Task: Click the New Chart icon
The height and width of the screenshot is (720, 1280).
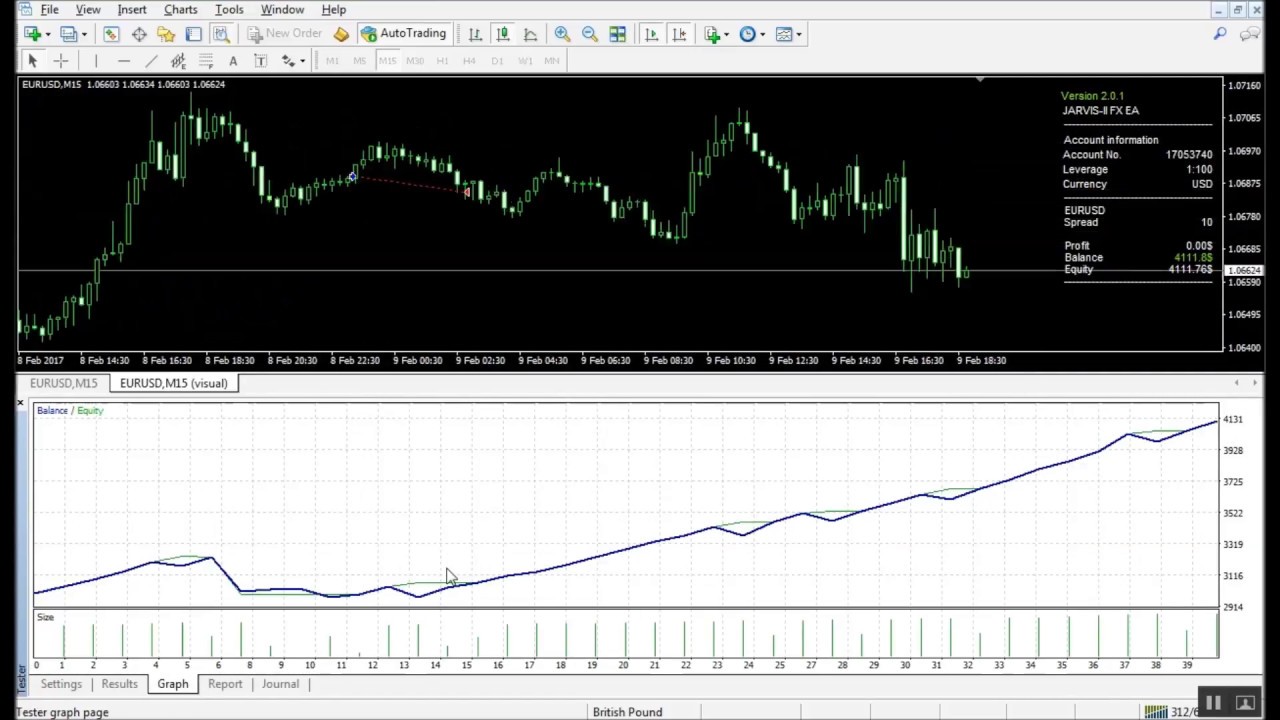Action: 33,34
